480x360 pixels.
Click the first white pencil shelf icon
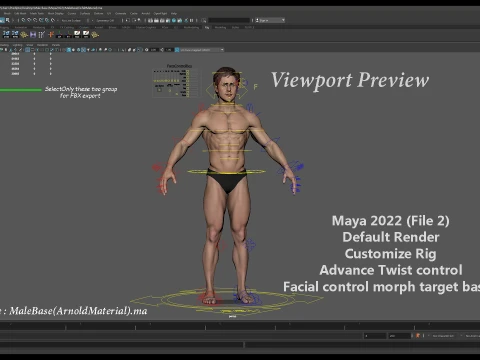pos(77,34)
